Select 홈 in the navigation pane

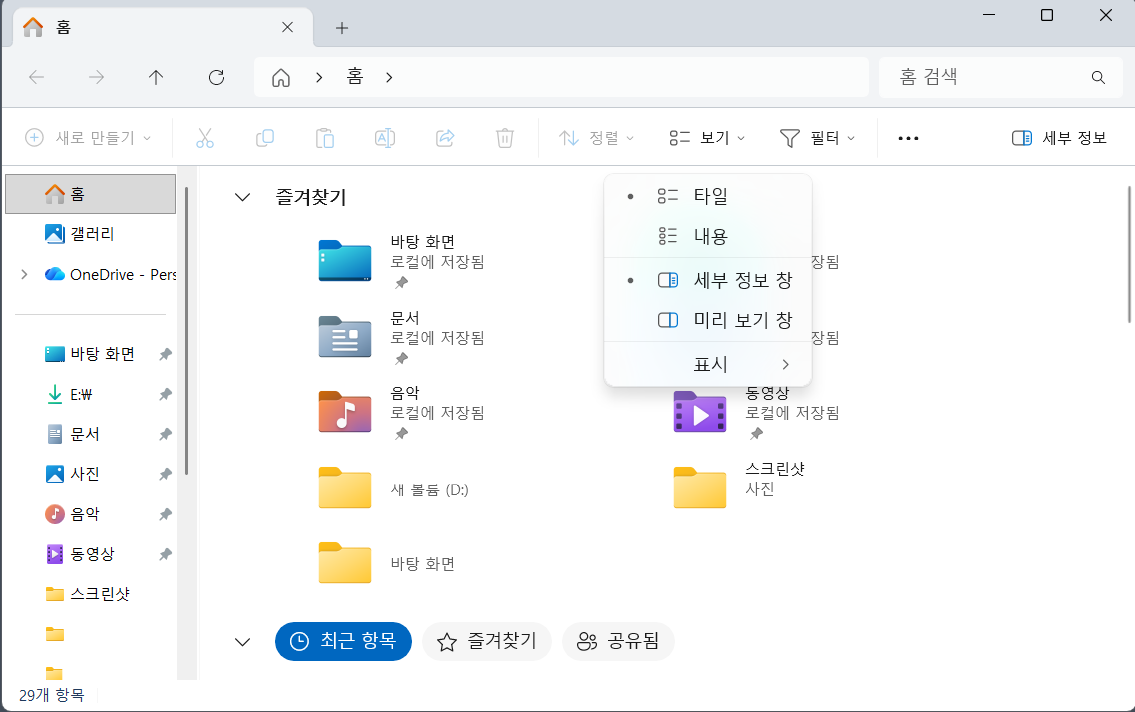[90, 194]
